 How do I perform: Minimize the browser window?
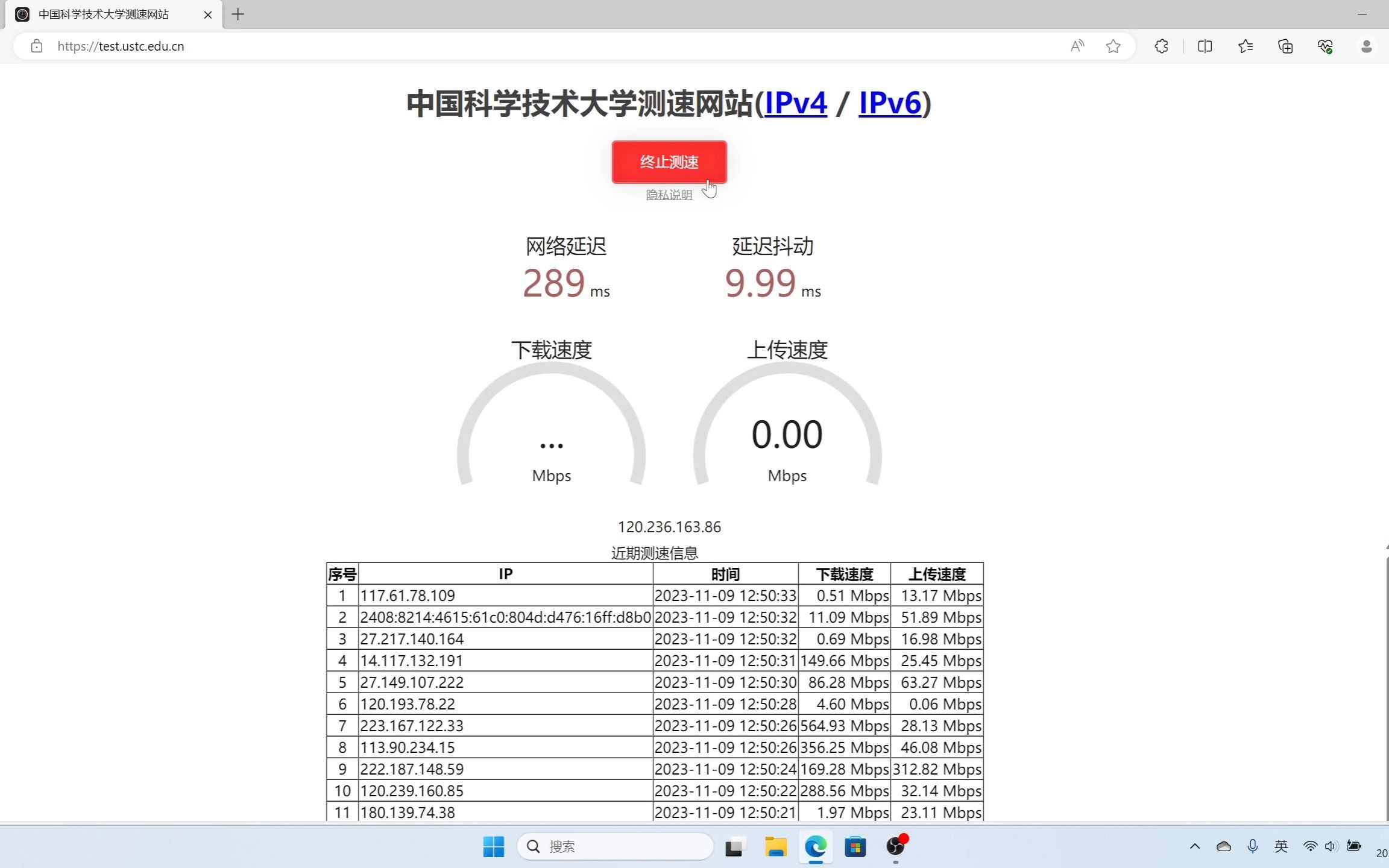pyautogui.click(x=1362, y=14)
